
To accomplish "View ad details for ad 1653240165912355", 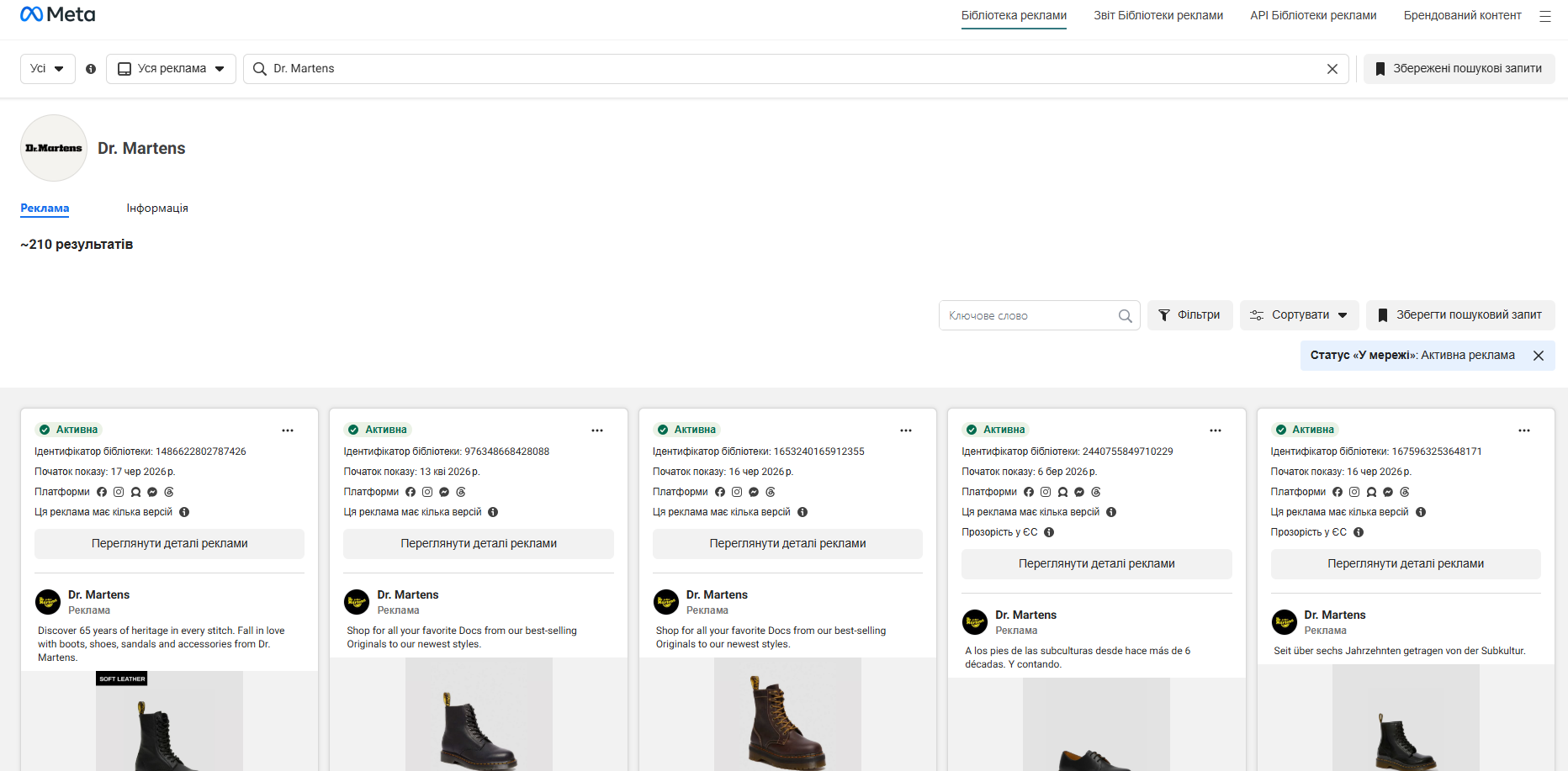I will pos(787,544).
